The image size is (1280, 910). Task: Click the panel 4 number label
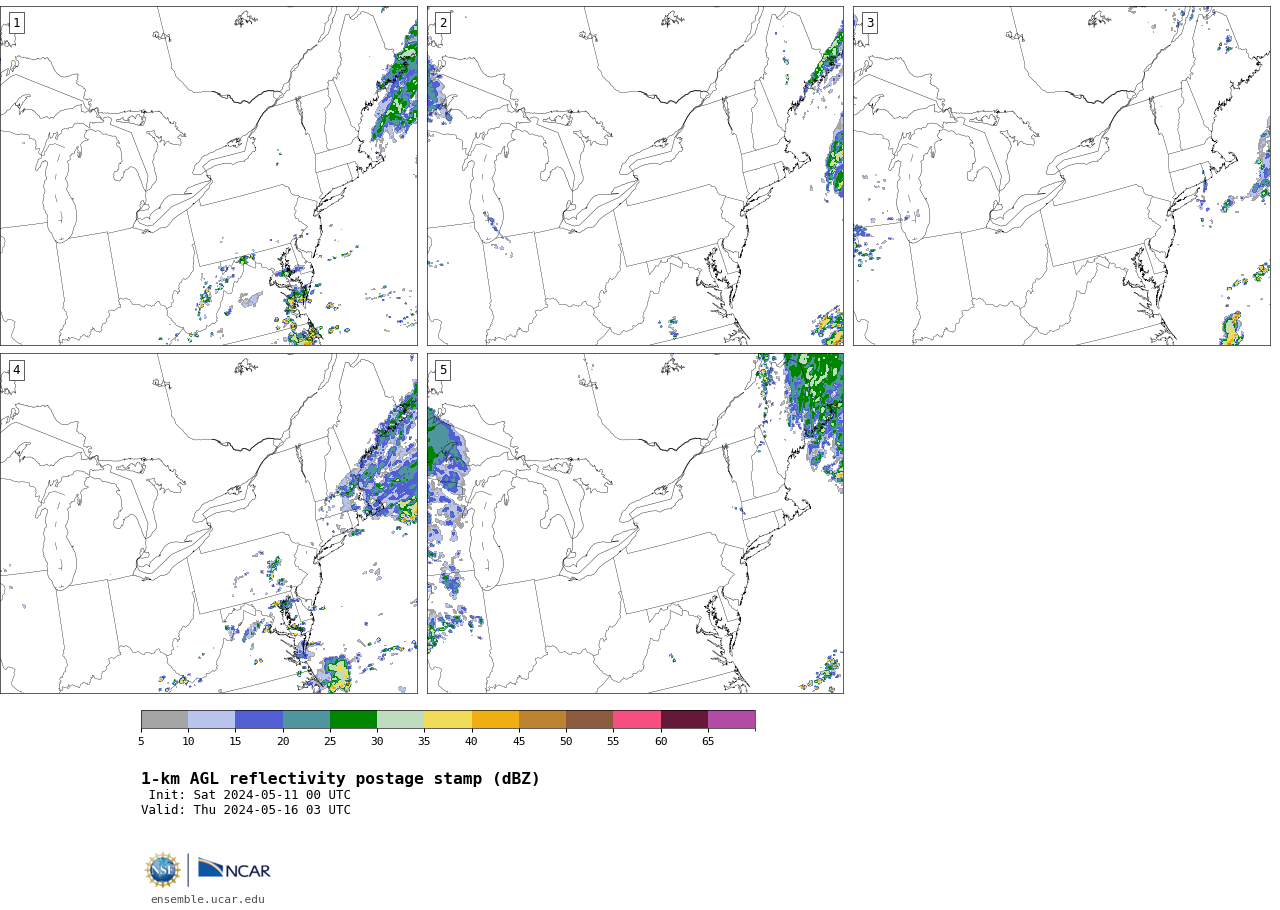(16, 370)
